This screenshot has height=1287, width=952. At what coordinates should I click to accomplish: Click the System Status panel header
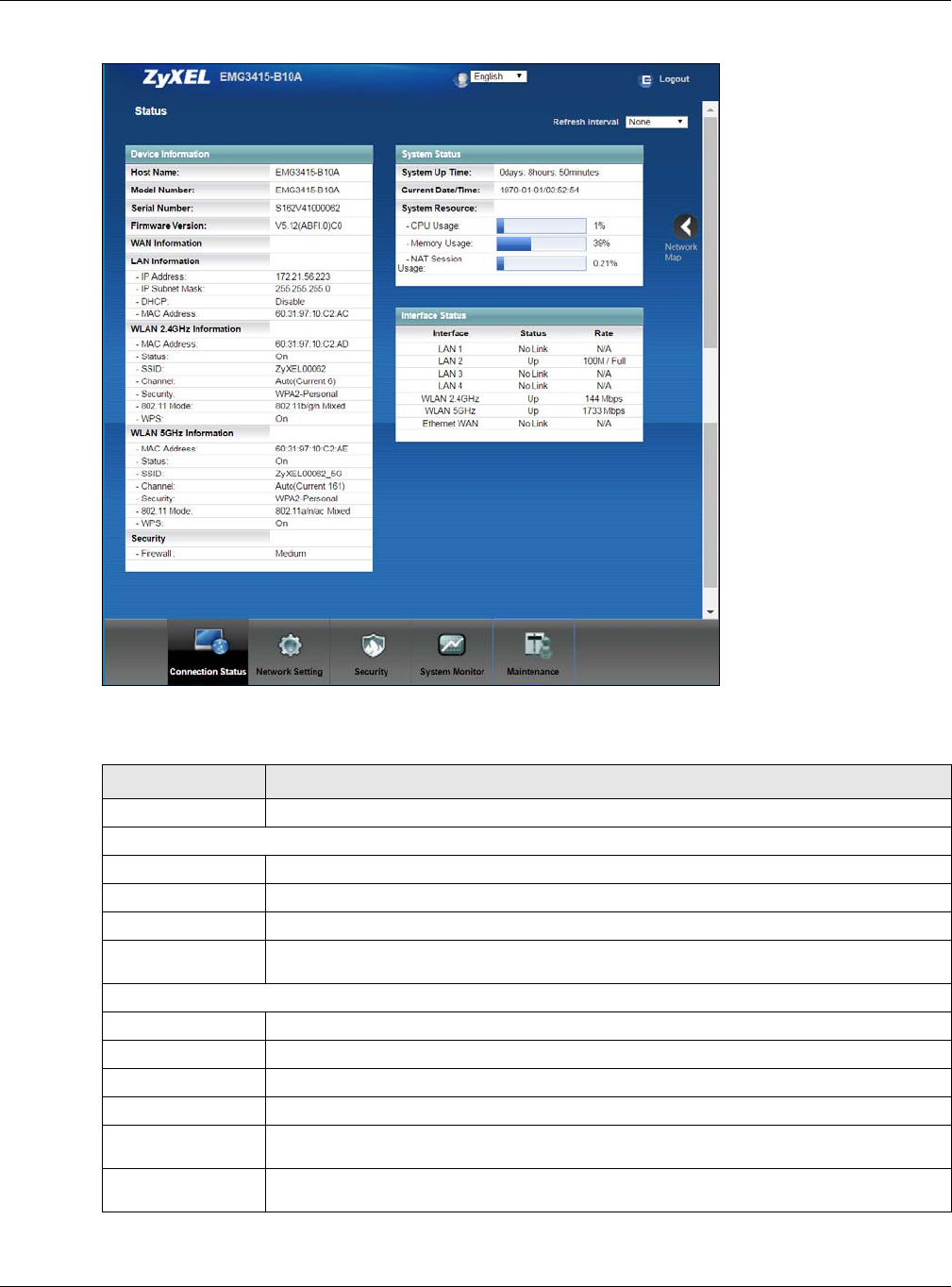click(519, 154)
